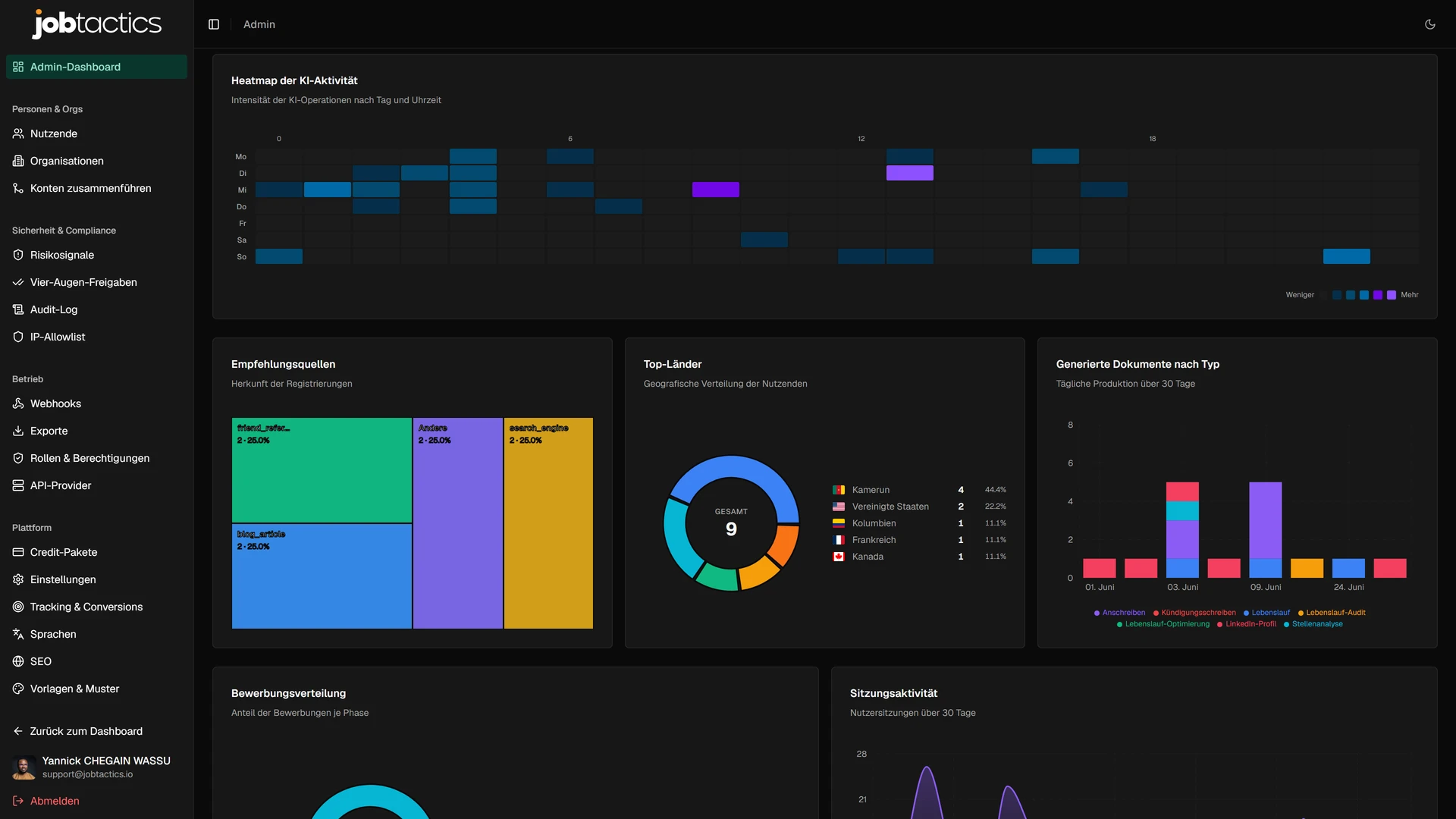Toggle the Lebenslauf-Audit legend entry
Image resolution: width=1456 pixels, height=819 pixels.
(x=1332, y=613)
